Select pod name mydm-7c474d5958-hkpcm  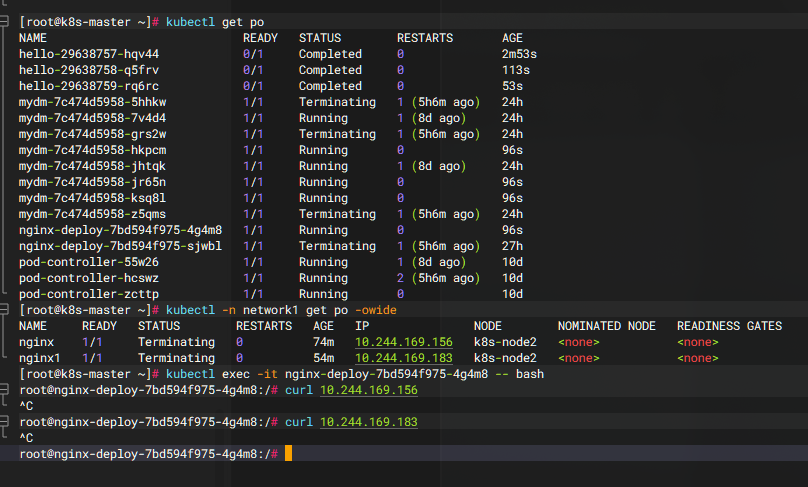(92, 150)
